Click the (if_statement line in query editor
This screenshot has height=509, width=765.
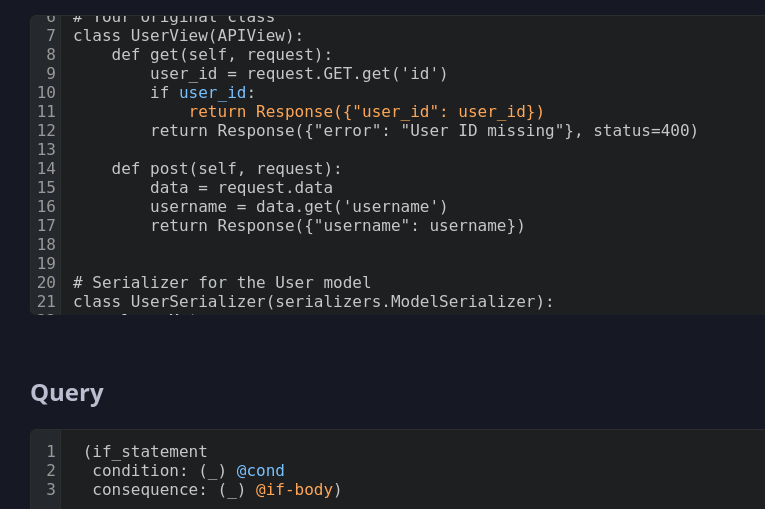[x=145, y=452]
